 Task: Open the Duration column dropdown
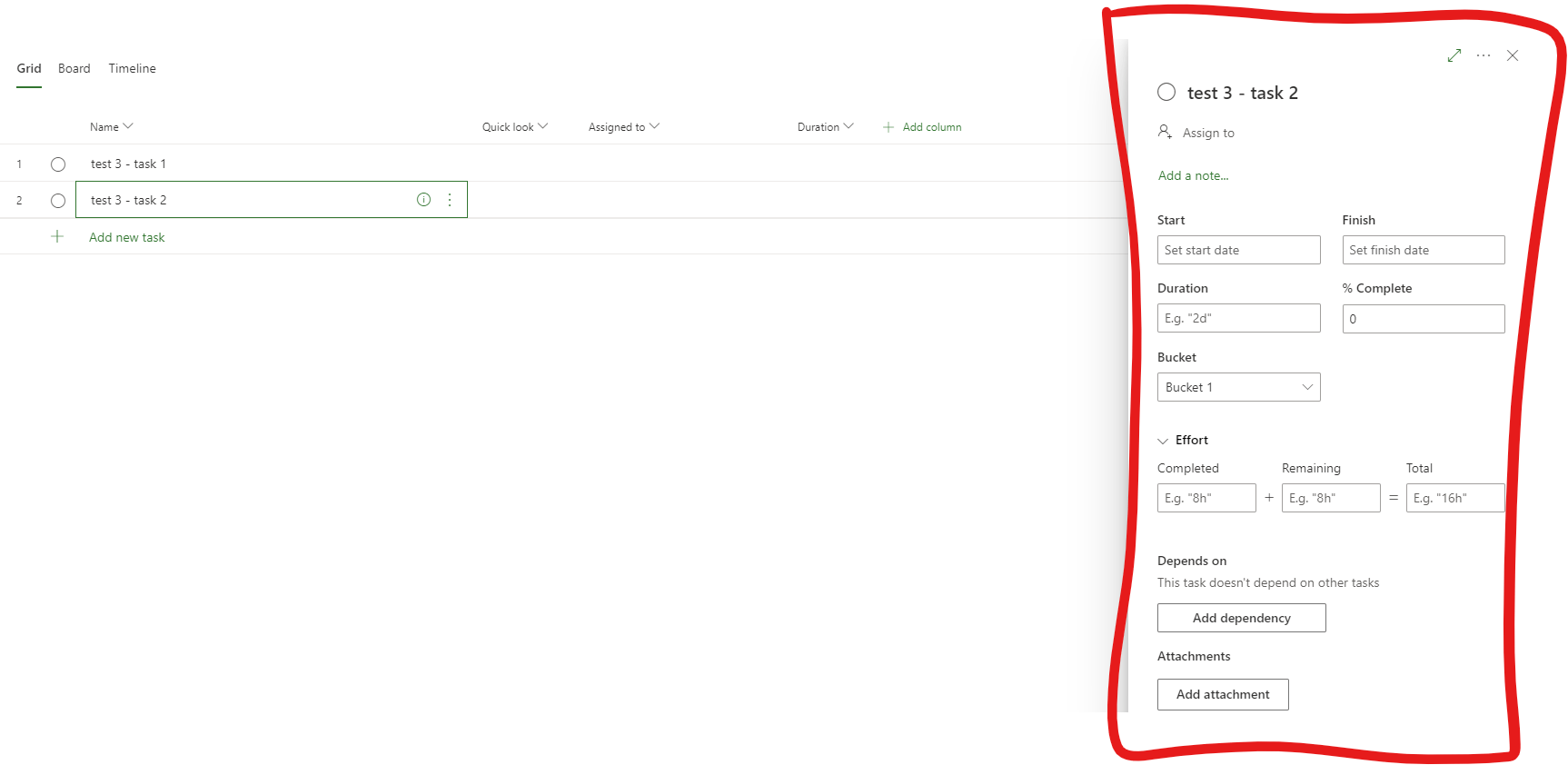pos(826,127)
